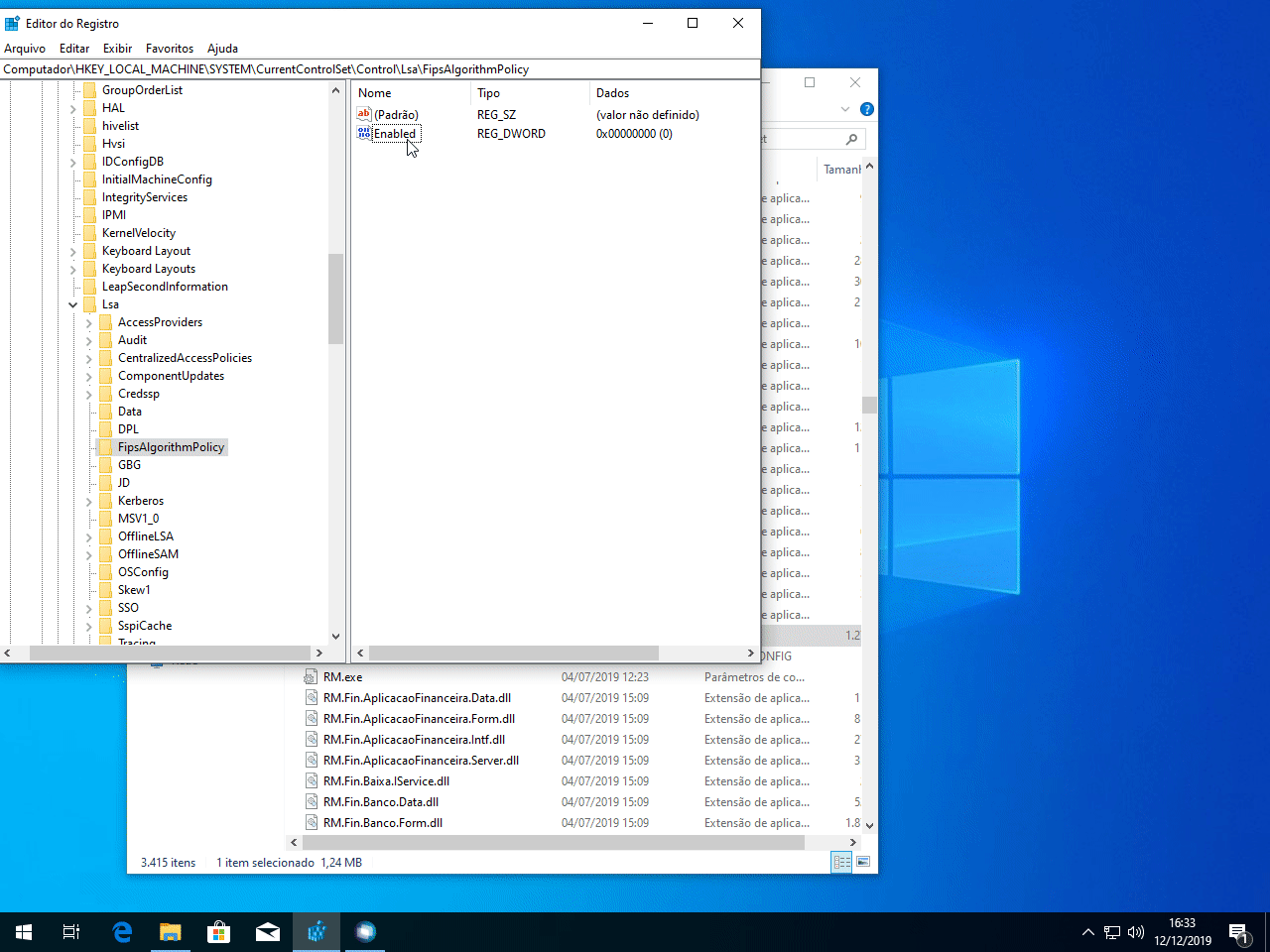
Task: Select the (Padrão) string value icon
Action: (x=364, y=114)
